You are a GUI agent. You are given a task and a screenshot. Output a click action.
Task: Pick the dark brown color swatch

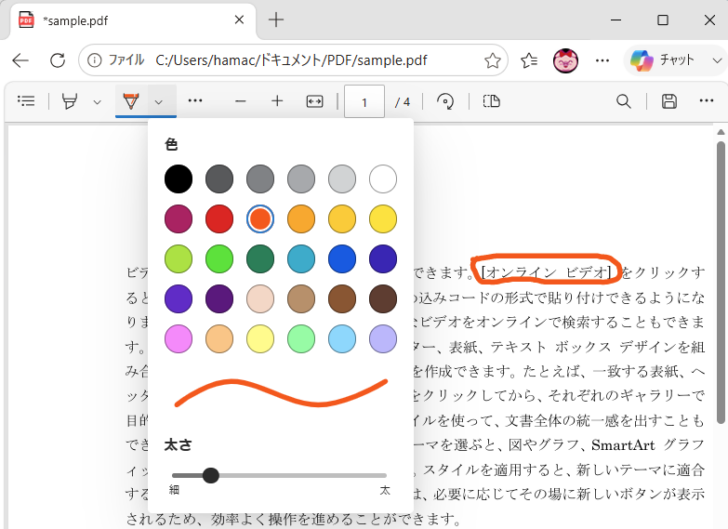click(383, 299)
